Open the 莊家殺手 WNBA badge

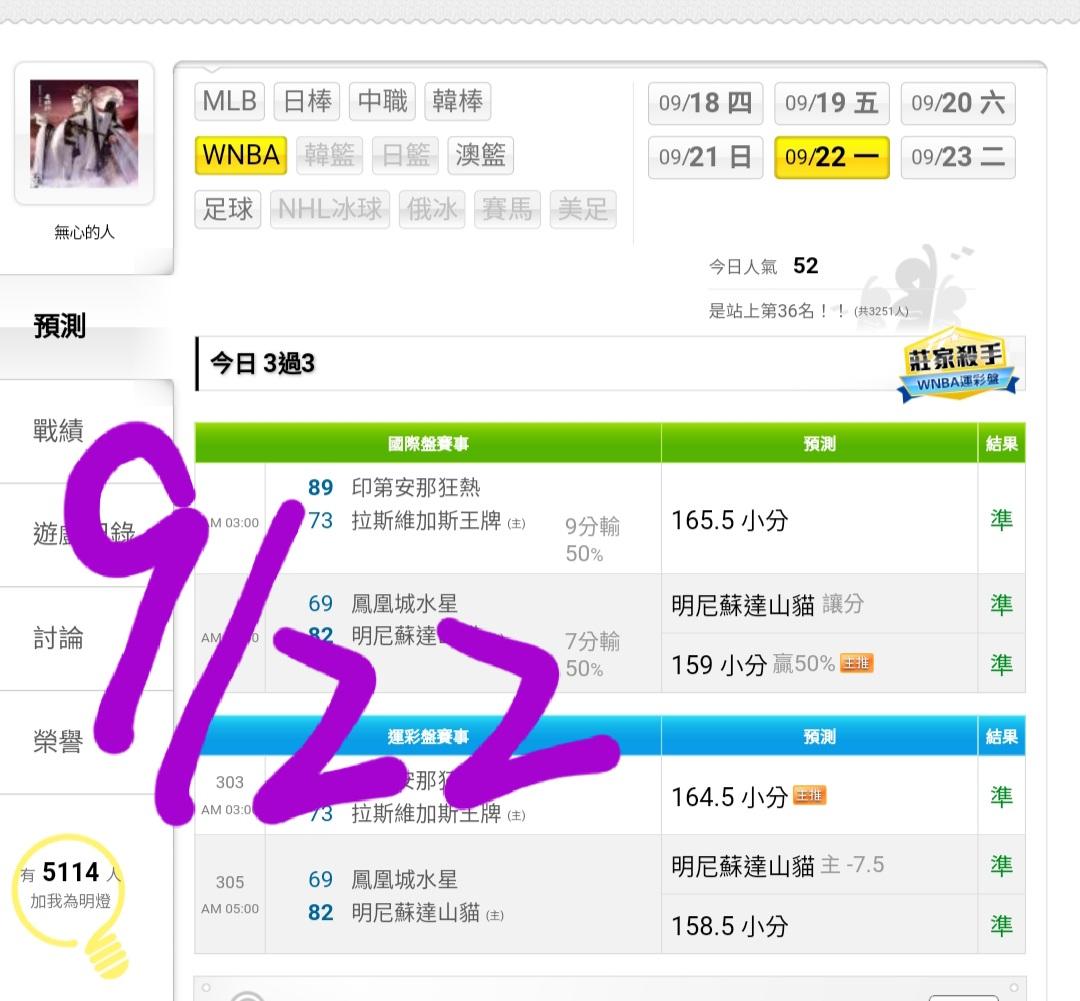coord(958,366)
